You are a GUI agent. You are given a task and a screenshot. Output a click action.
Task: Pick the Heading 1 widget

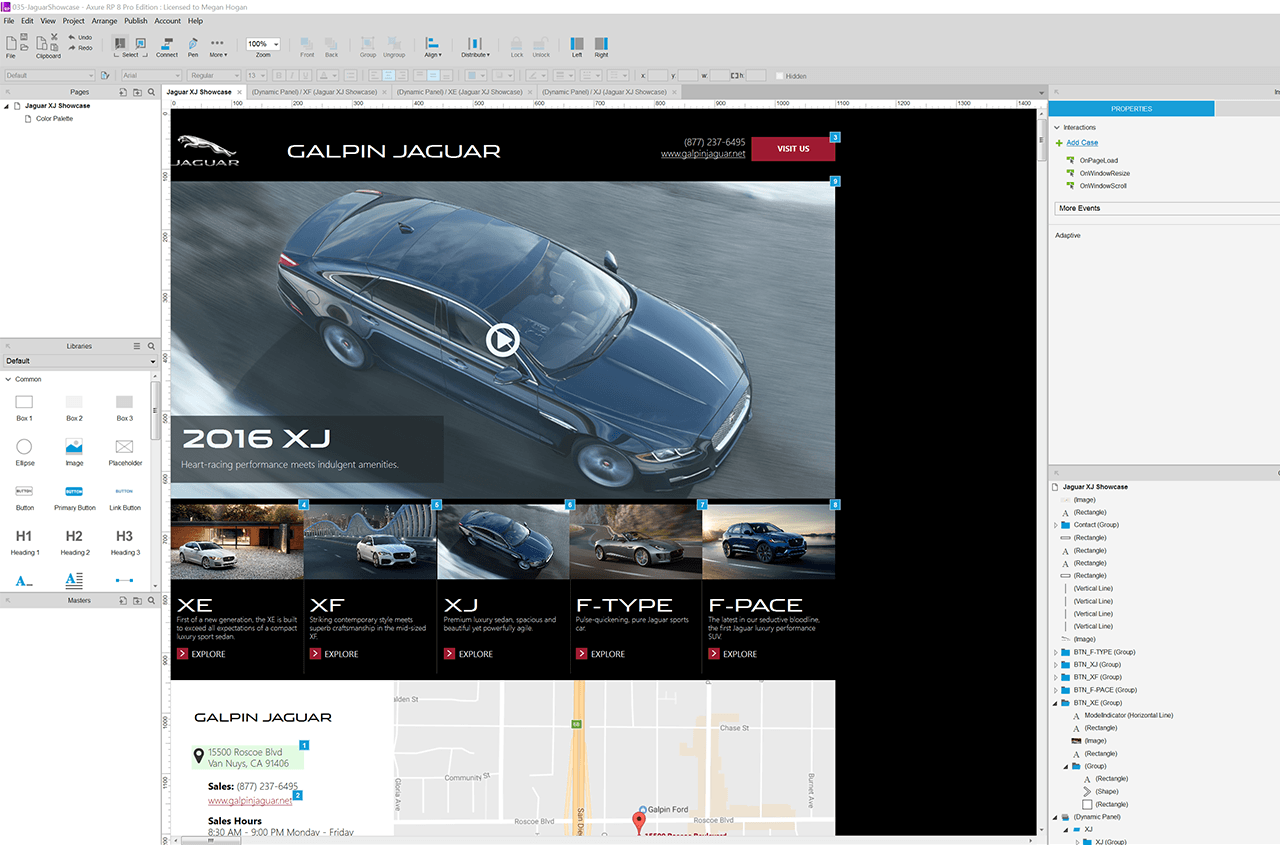[x=24, y=541]
